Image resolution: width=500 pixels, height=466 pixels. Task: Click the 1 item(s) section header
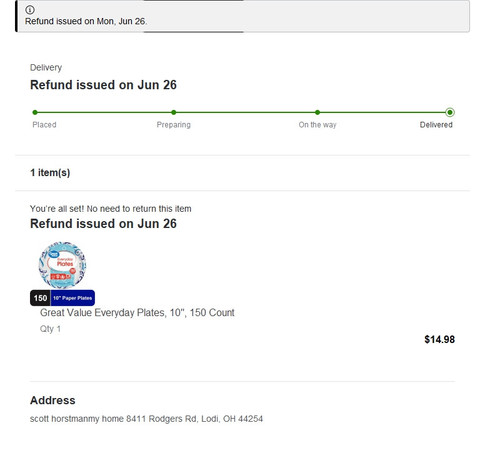pos(50,173)
